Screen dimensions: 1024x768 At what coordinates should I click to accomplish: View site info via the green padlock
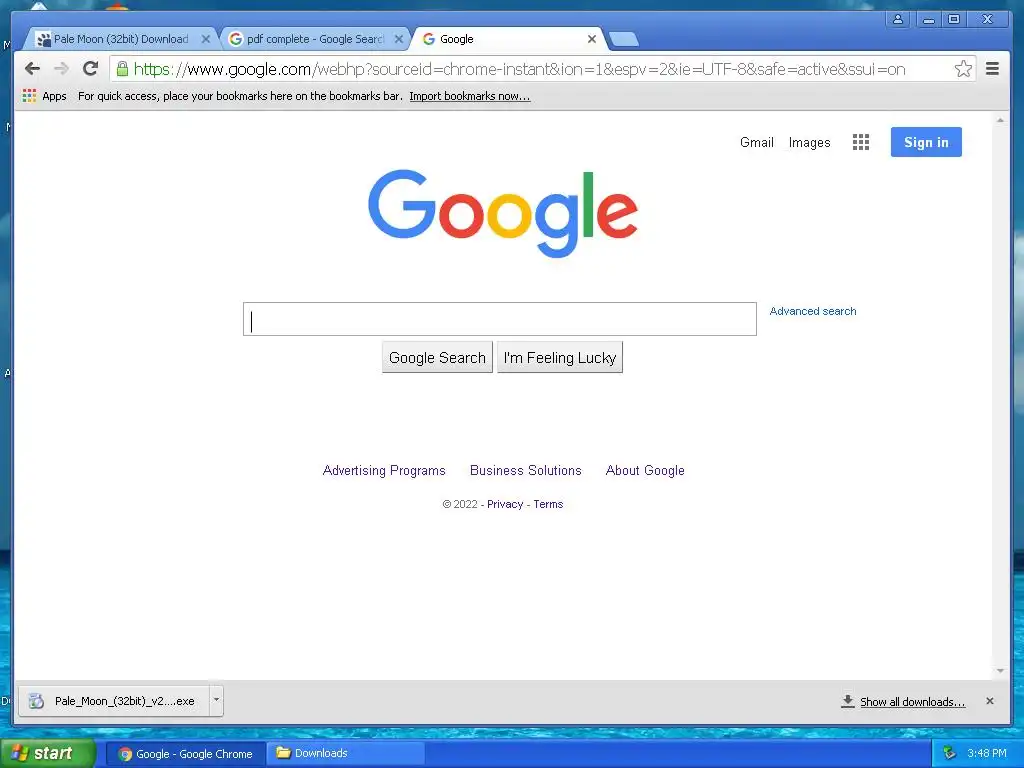(122, 69)
